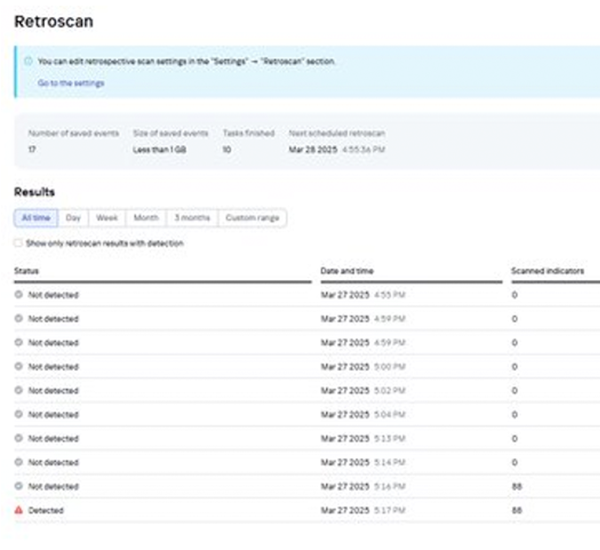Click the 'Mar 27 2025 5:02 PM' date cell
Screen dimensions: 600x550
(363, 390)
